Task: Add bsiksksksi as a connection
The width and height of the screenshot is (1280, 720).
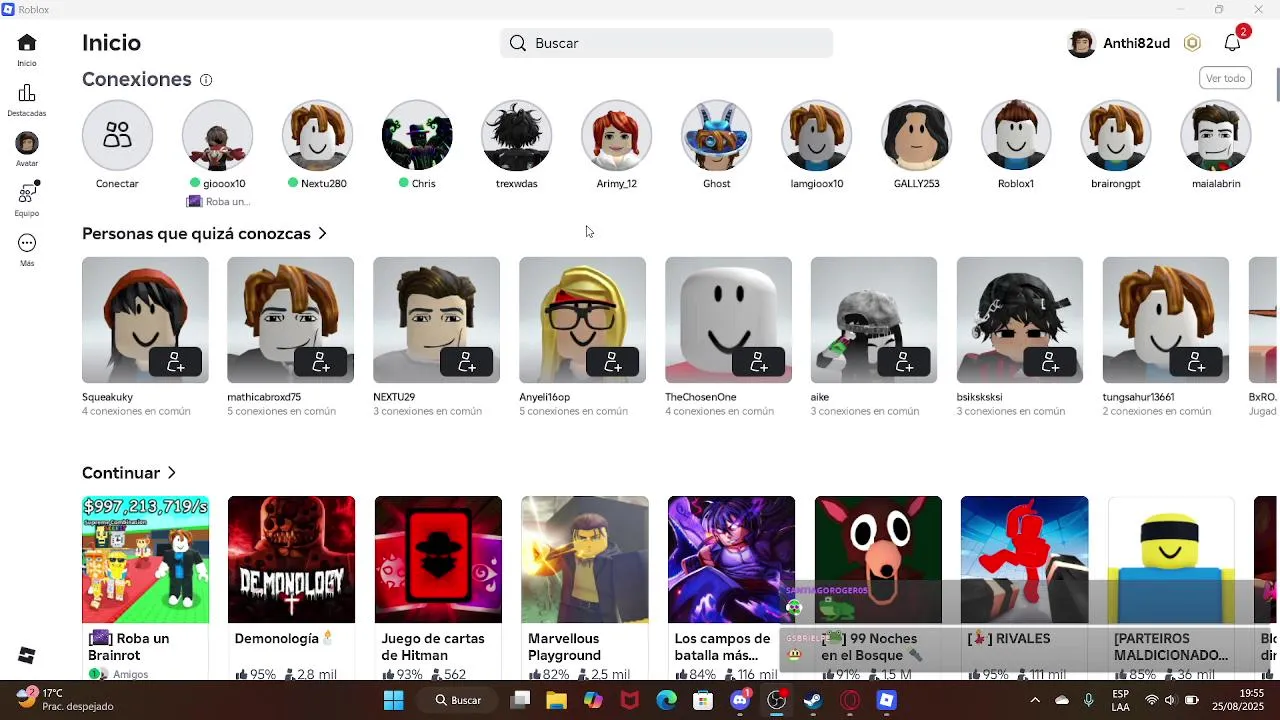Action: pos(1051,362)
